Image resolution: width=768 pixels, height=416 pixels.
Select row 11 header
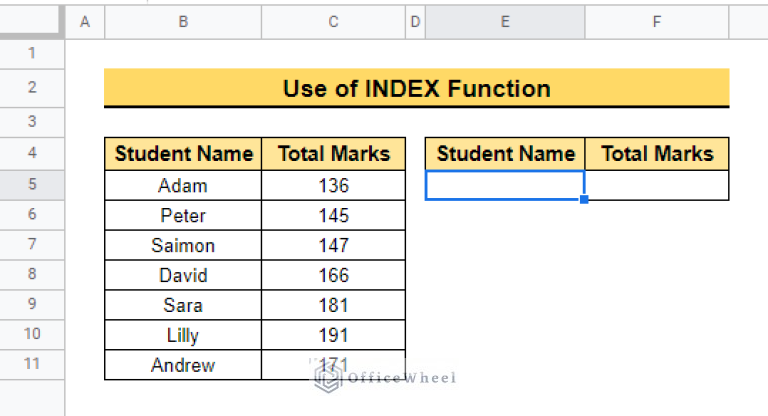[32, 364]
